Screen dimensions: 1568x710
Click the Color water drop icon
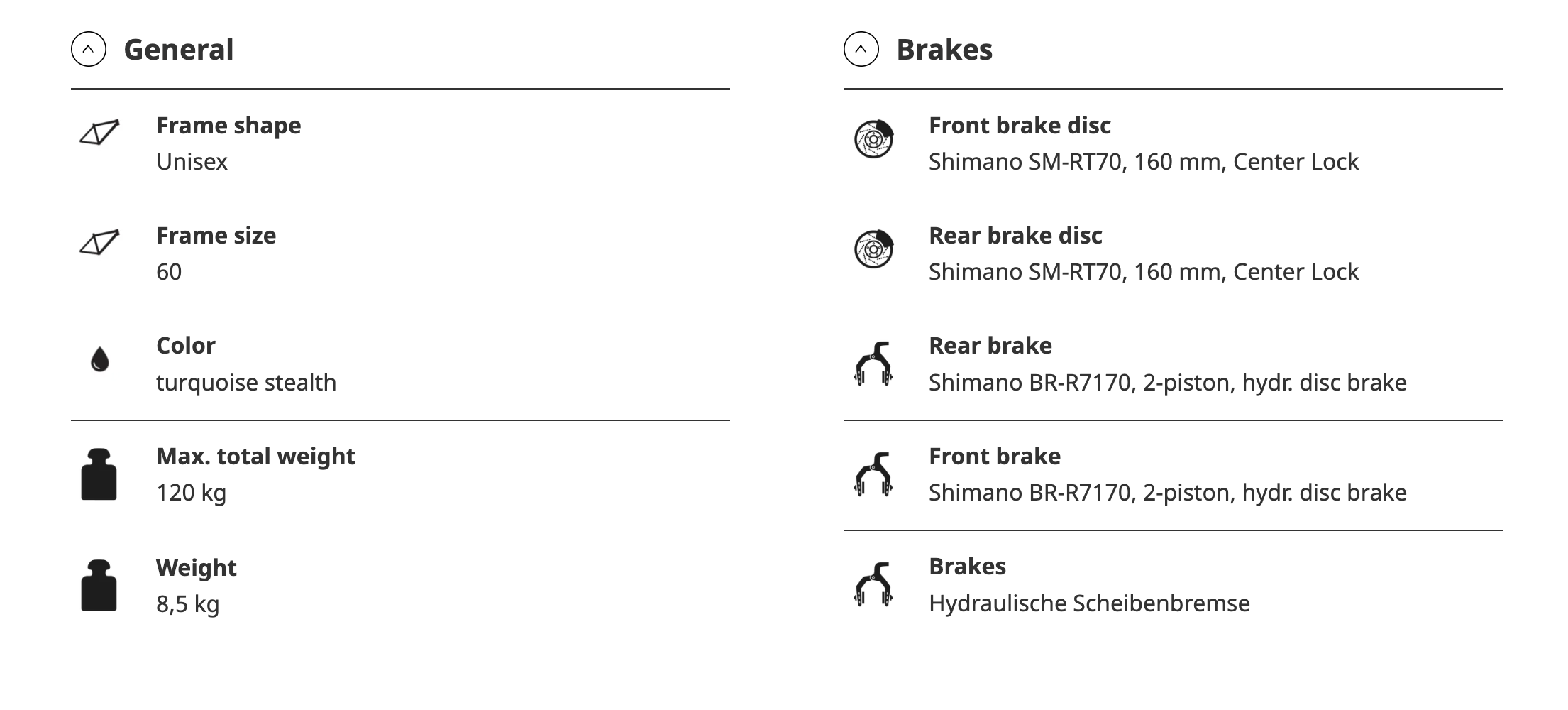tap(100, 359)
